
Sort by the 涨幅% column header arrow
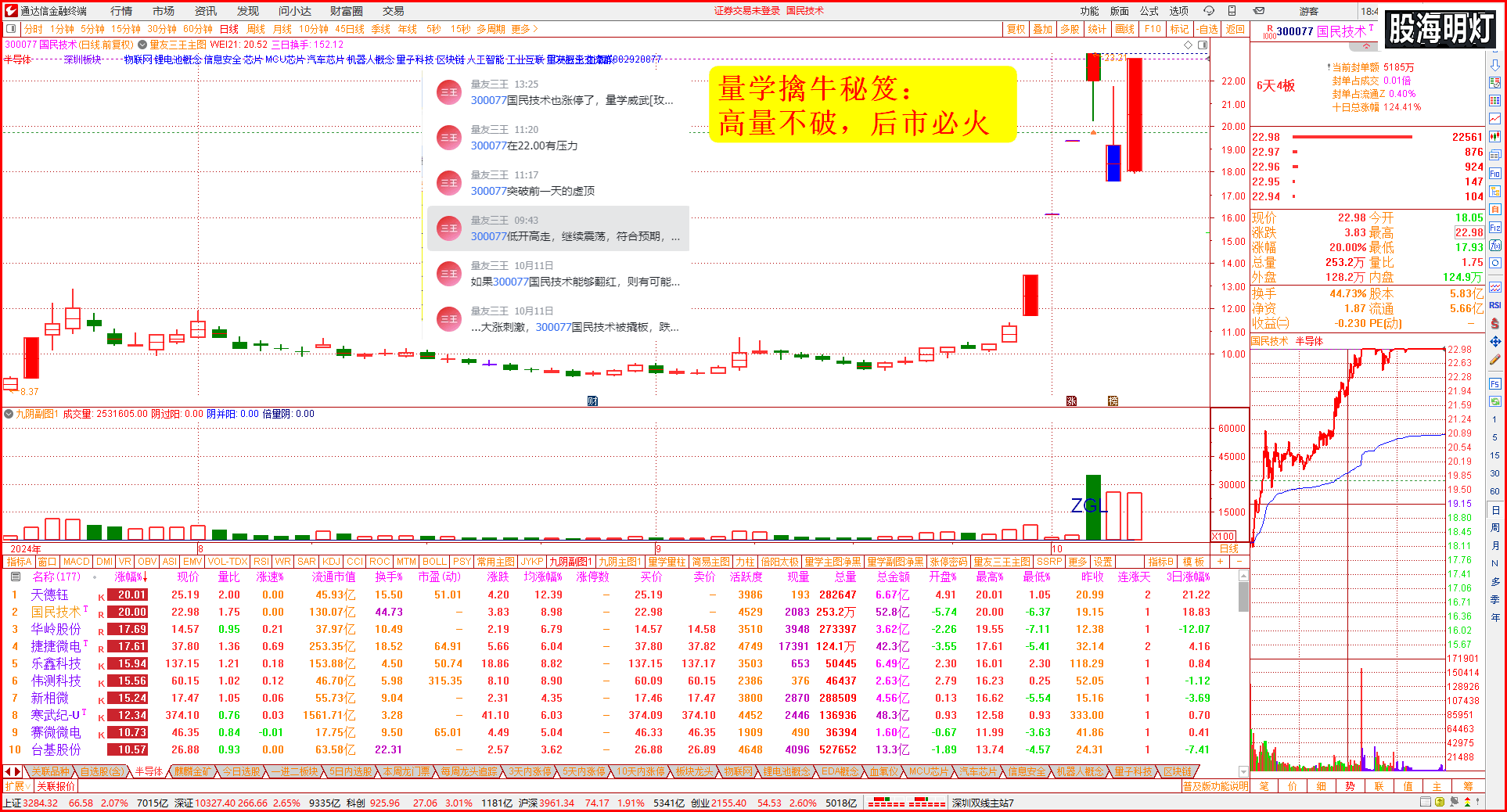tap(144, 577)
